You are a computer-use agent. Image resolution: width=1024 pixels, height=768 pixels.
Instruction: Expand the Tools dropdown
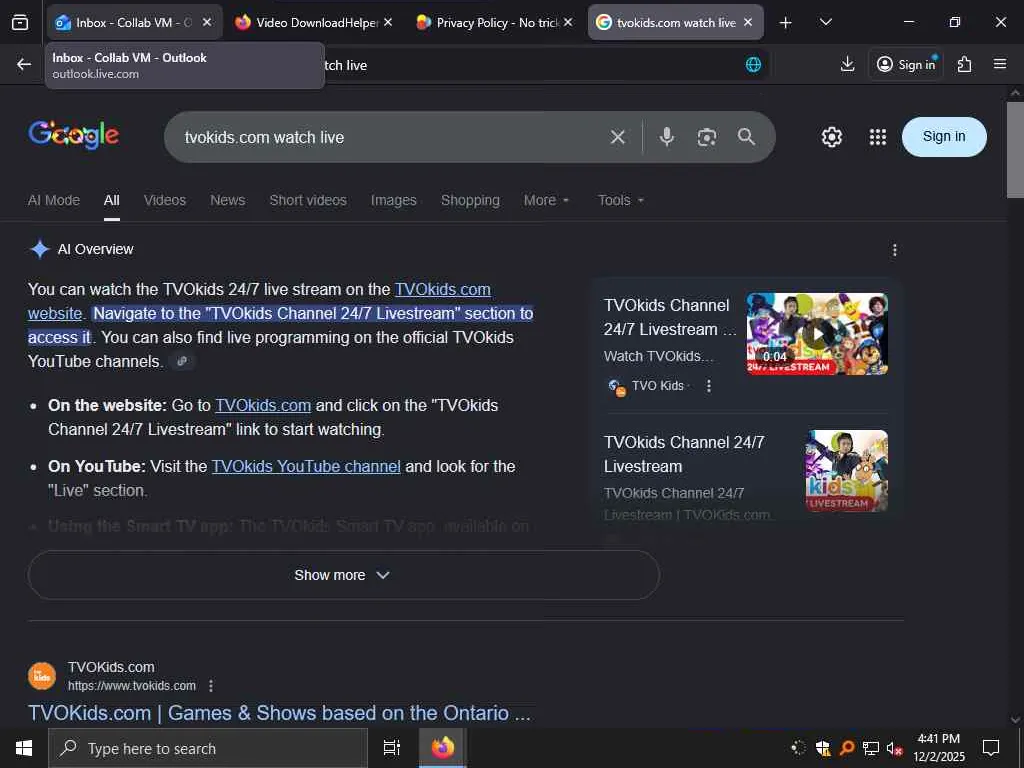(620, 200)
